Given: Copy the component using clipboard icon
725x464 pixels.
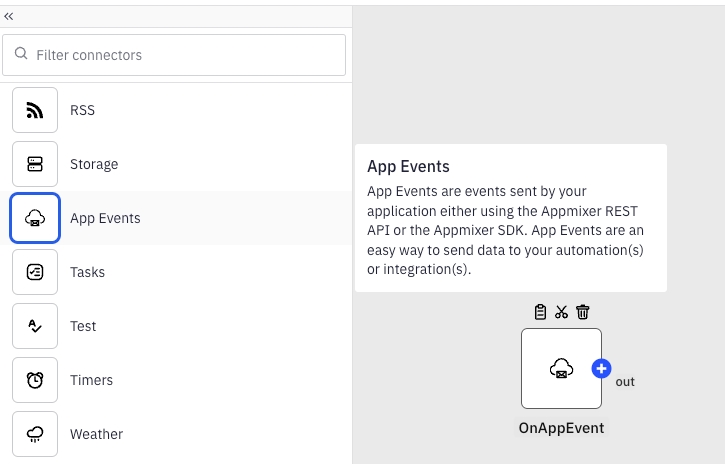Looking at the screenshot, I should (x=540, y=312).
